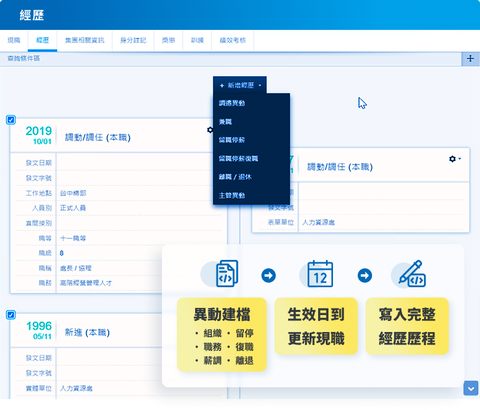The width and height of the screenshot is (480, 410).
Task: Click the 發文字號 label in 1996 card
Action: [39, 373]
